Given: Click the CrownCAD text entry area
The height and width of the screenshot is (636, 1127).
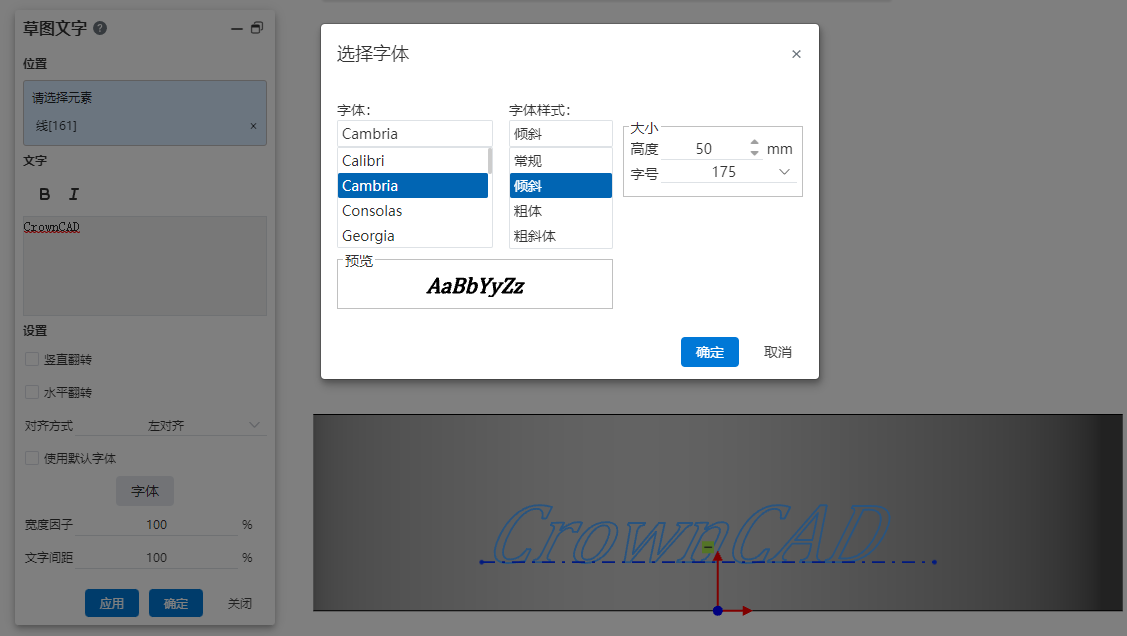Looking at the screenshot, I should [144, 266].
